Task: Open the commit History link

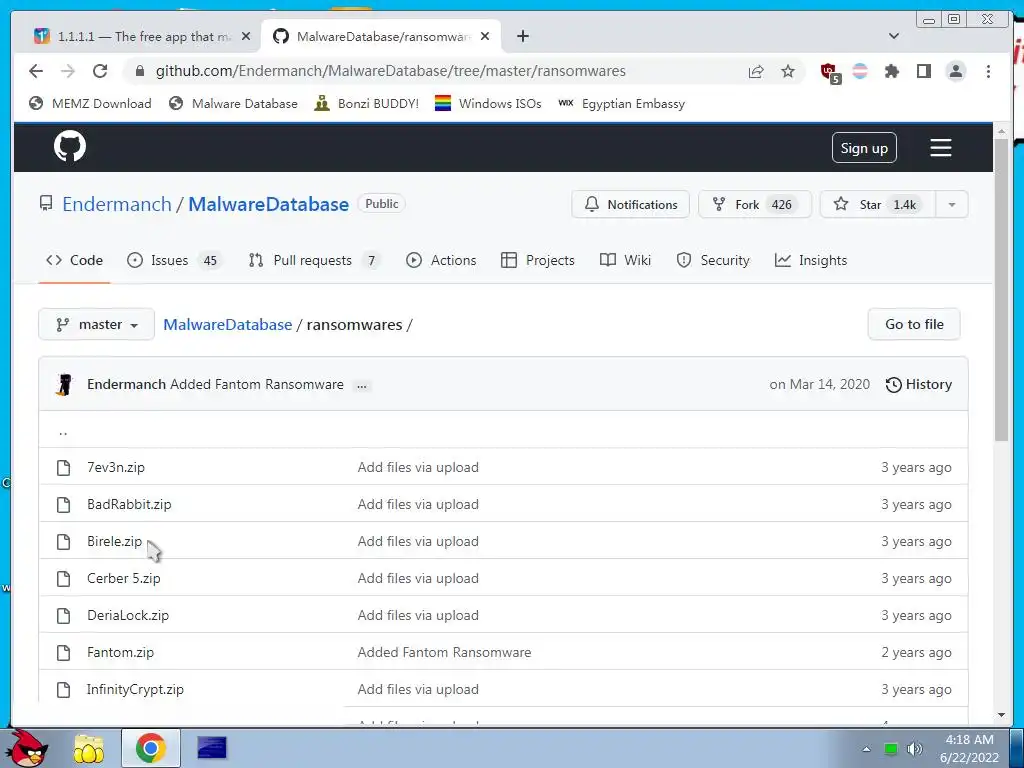Action: (918, 385)
